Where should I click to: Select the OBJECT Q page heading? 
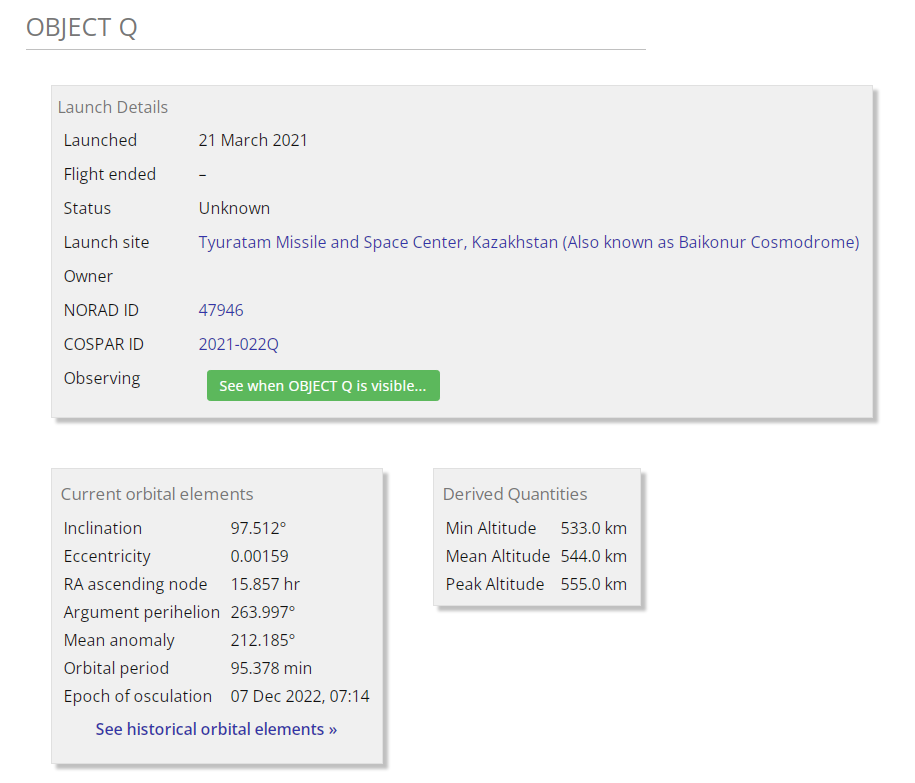(x=82, y=27)
